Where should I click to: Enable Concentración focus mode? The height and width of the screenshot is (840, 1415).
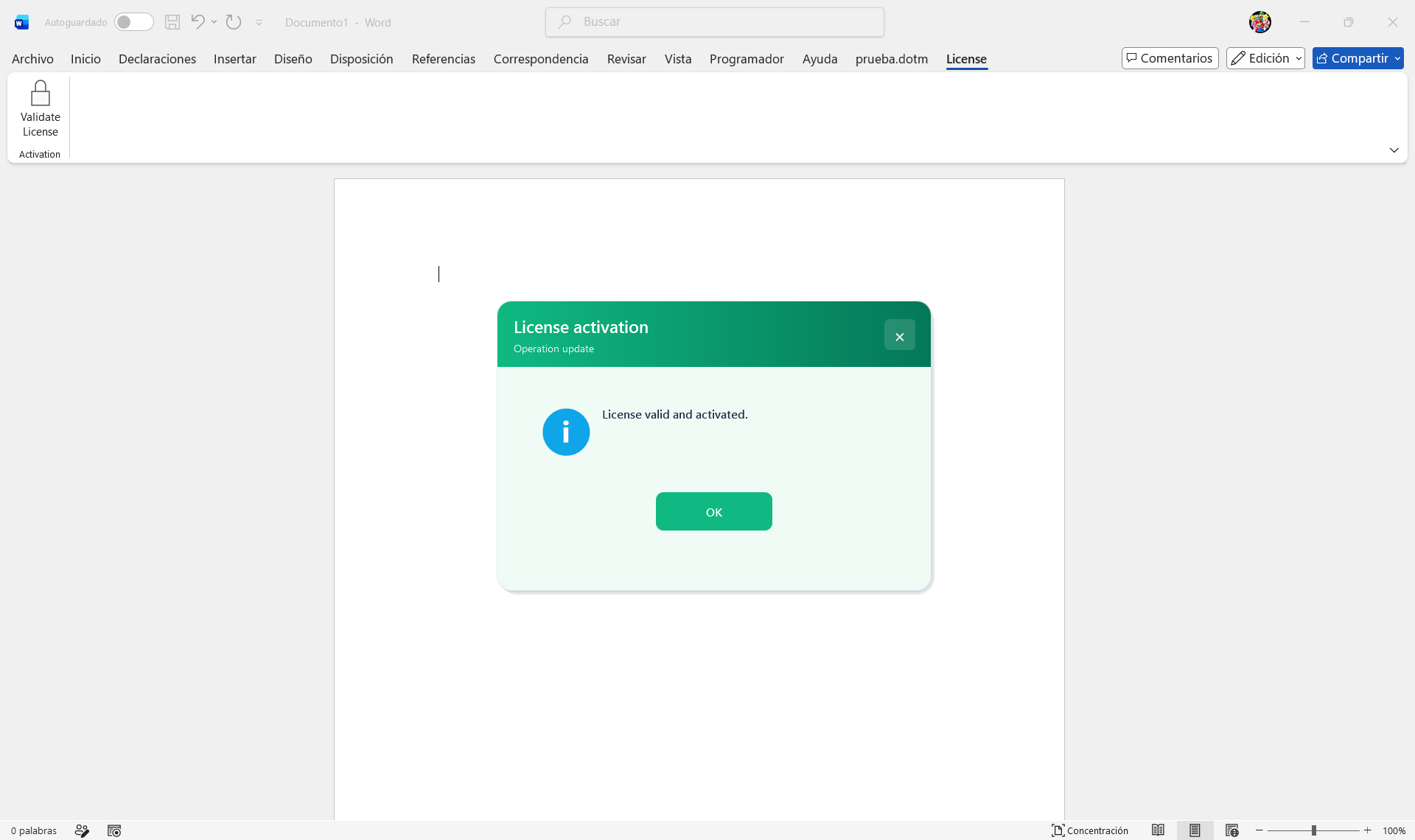pyautogui.click(x=1090, y=830)
